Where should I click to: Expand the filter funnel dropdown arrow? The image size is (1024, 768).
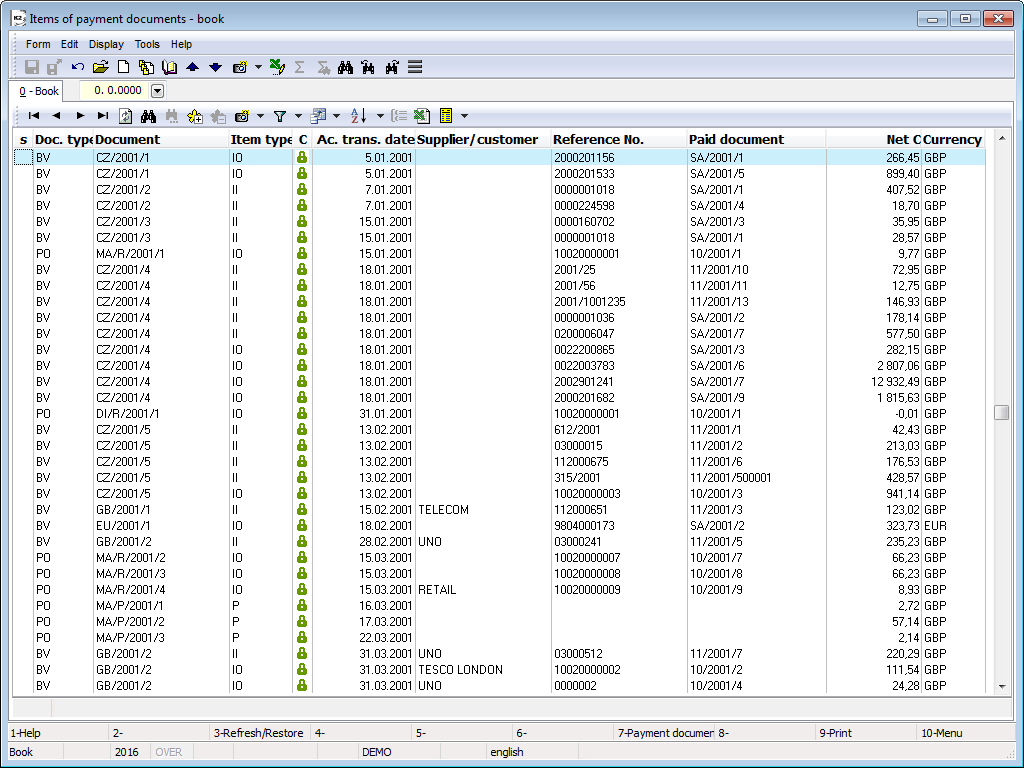298,116
